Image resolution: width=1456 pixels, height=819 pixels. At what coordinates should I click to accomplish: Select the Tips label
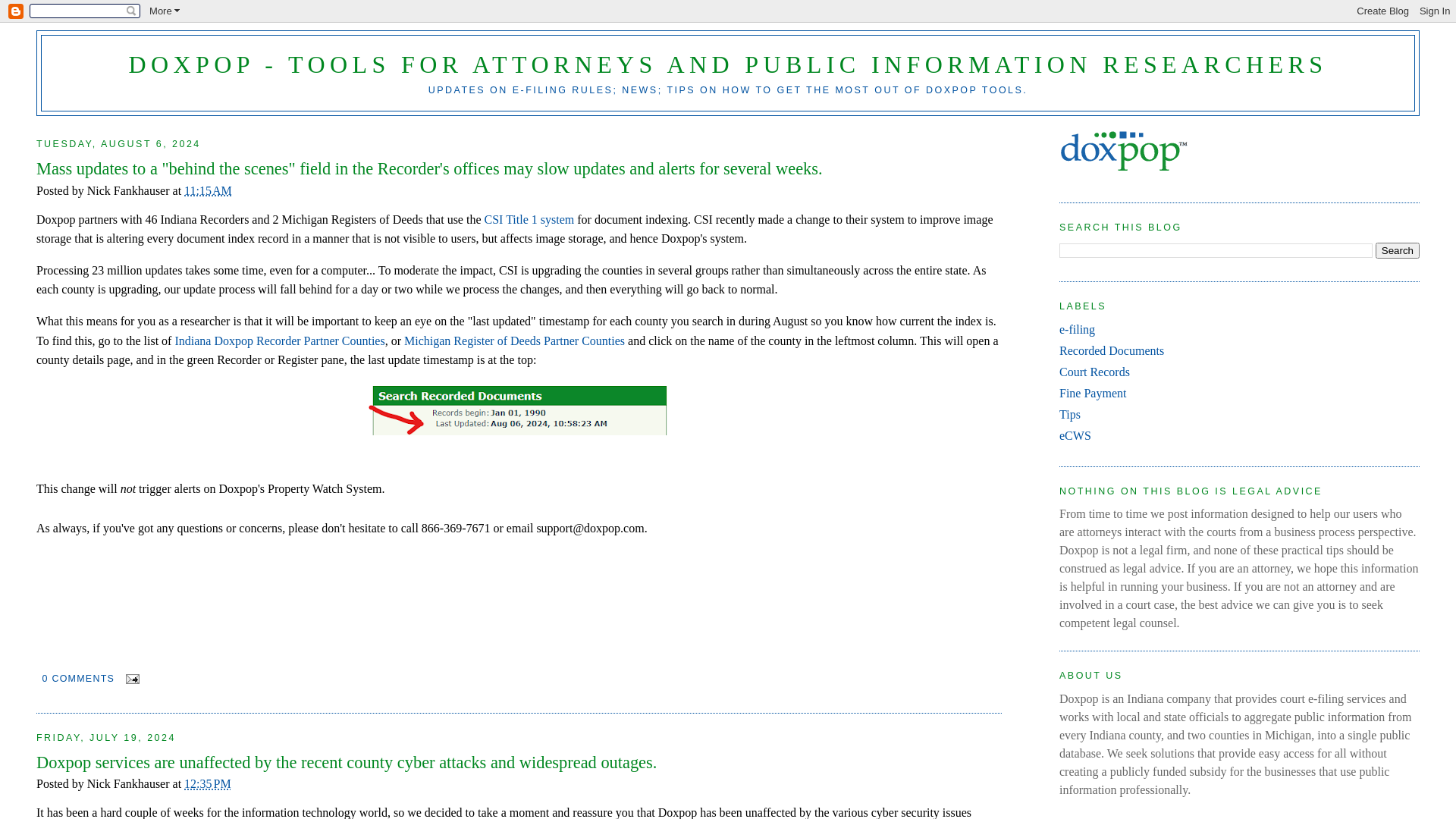point(1070,415)
